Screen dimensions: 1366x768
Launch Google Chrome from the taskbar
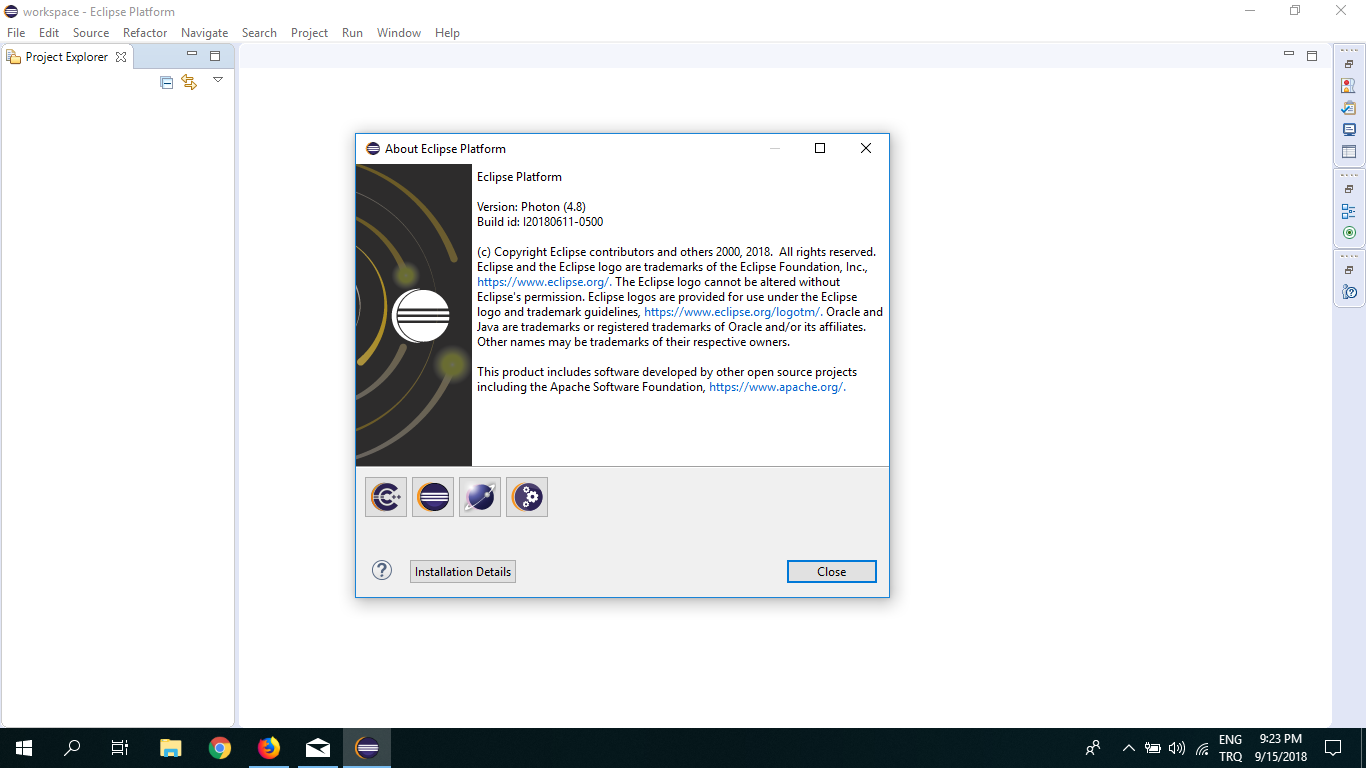(220, 748)
